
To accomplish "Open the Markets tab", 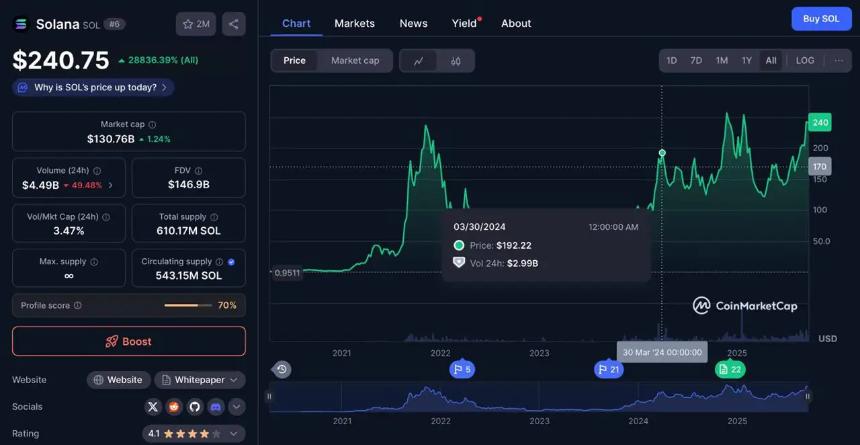I will tap(354, 23).
